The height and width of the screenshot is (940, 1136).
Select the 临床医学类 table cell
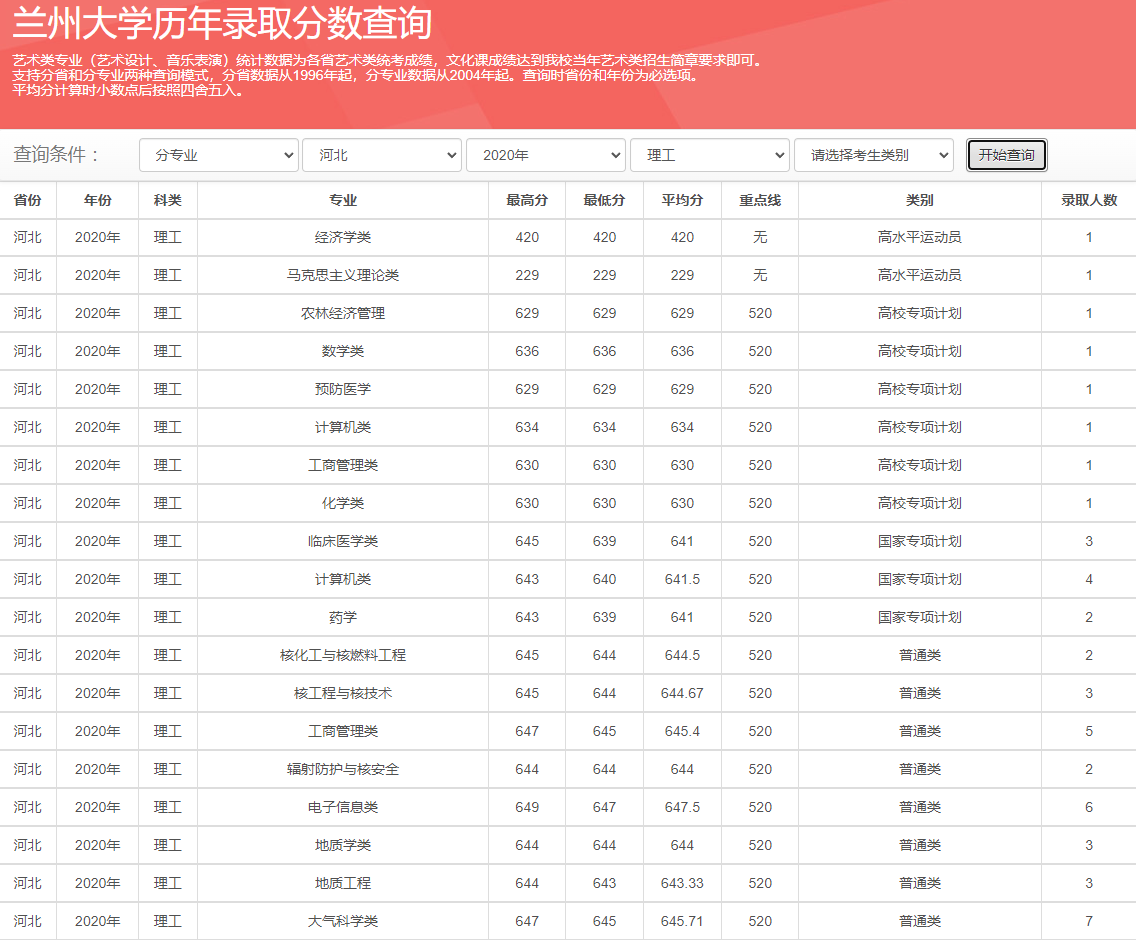point(342,541)
